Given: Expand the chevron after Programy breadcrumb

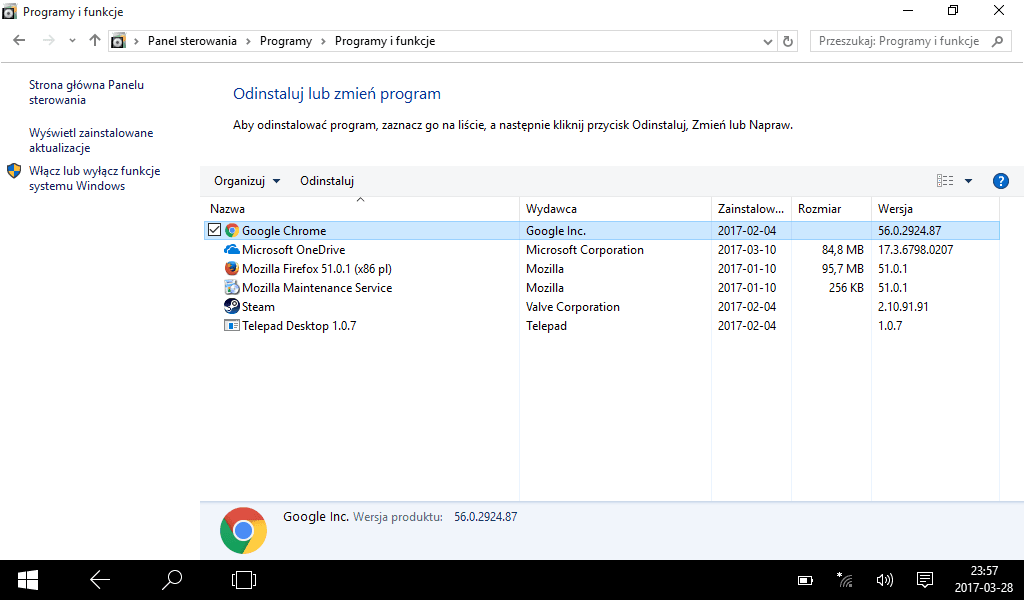Looking at the screenshot, I should [x=323, y=41].
